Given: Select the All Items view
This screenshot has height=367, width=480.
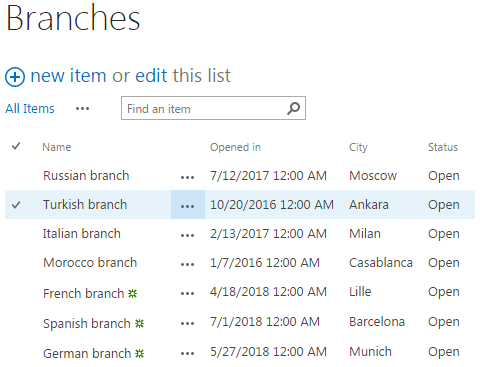Looking at the screenshot, I should (x=30, y=109).
